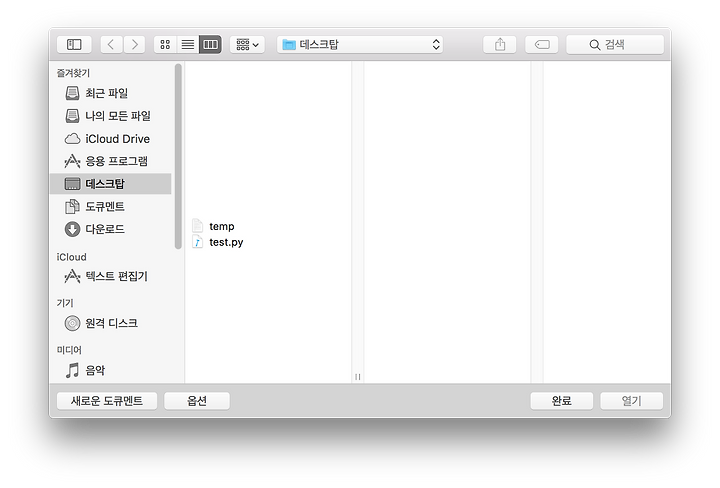Click the 나의 모든 파일 icon

[x=72, y=116]
